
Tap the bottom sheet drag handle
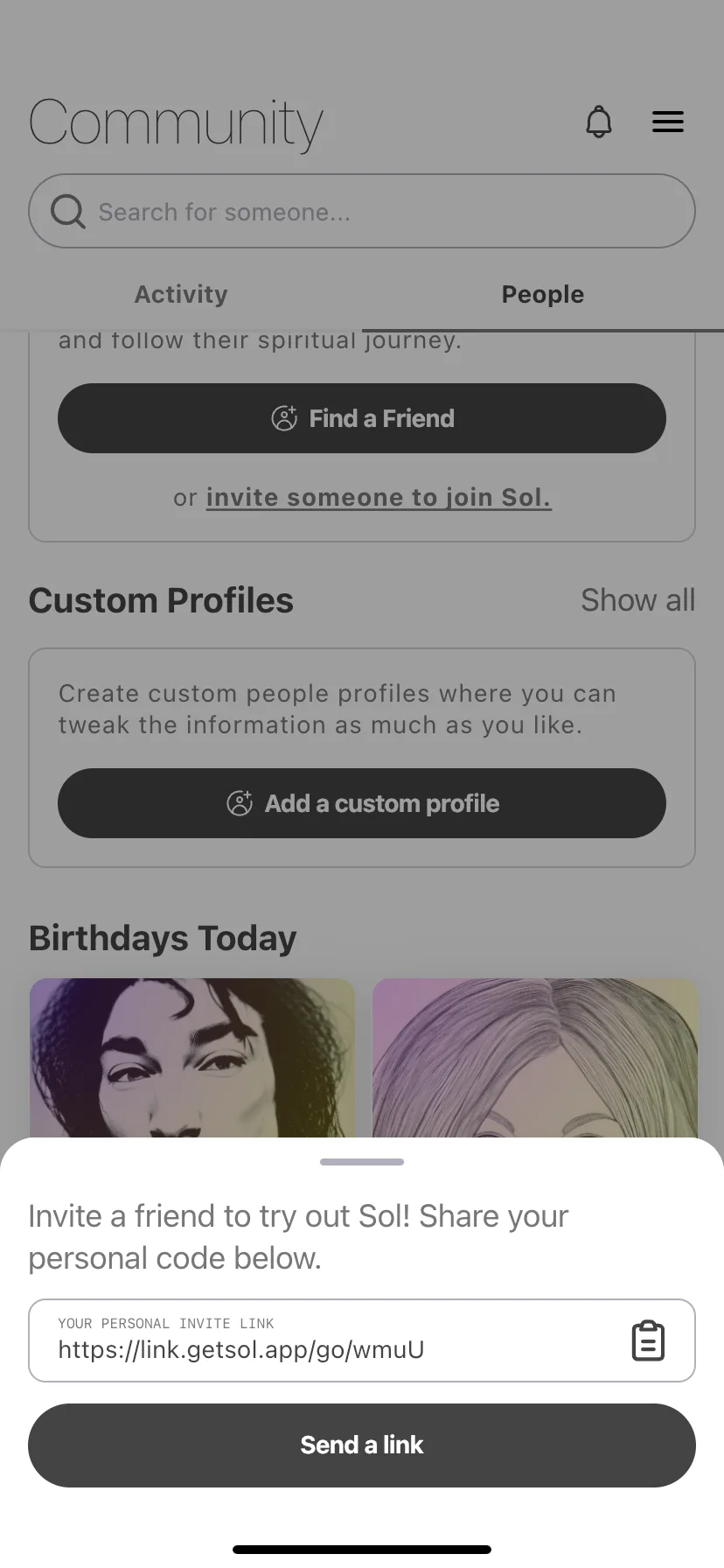(362, 1162)
